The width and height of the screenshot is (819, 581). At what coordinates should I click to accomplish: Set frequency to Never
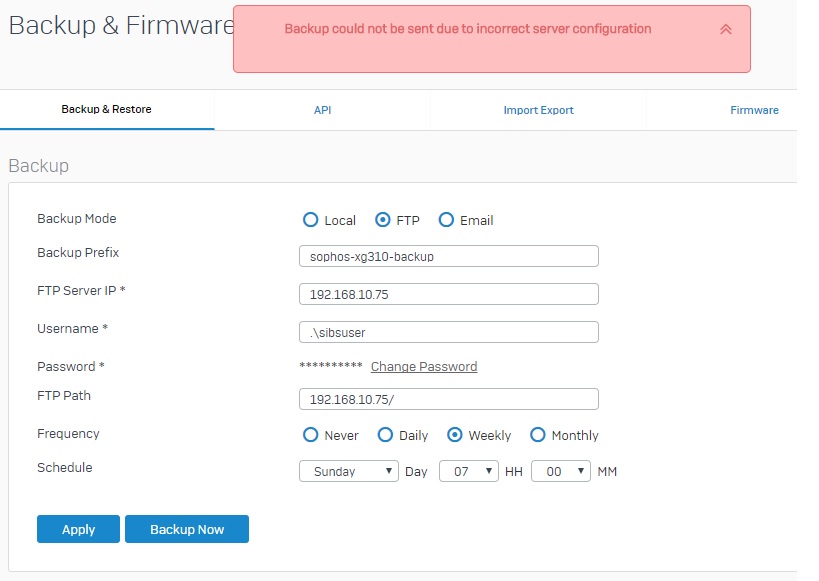click(310, 435)
